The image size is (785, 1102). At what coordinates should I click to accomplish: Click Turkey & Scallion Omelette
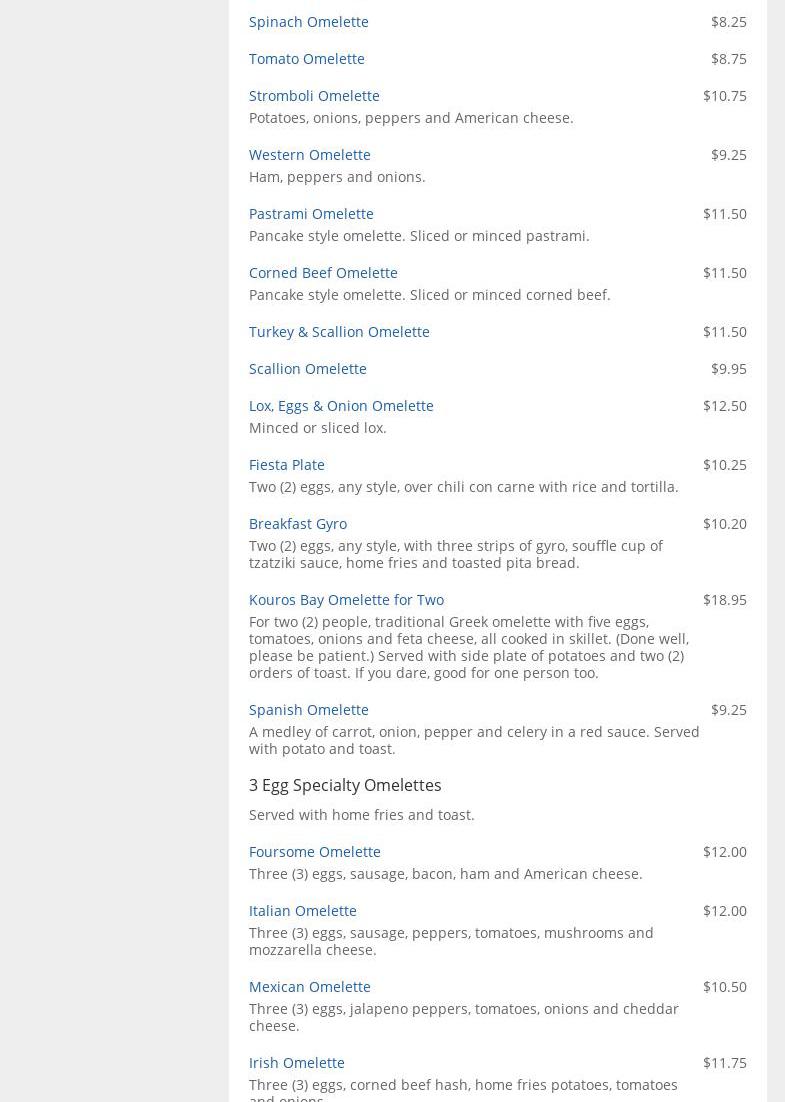coord(339,331)
